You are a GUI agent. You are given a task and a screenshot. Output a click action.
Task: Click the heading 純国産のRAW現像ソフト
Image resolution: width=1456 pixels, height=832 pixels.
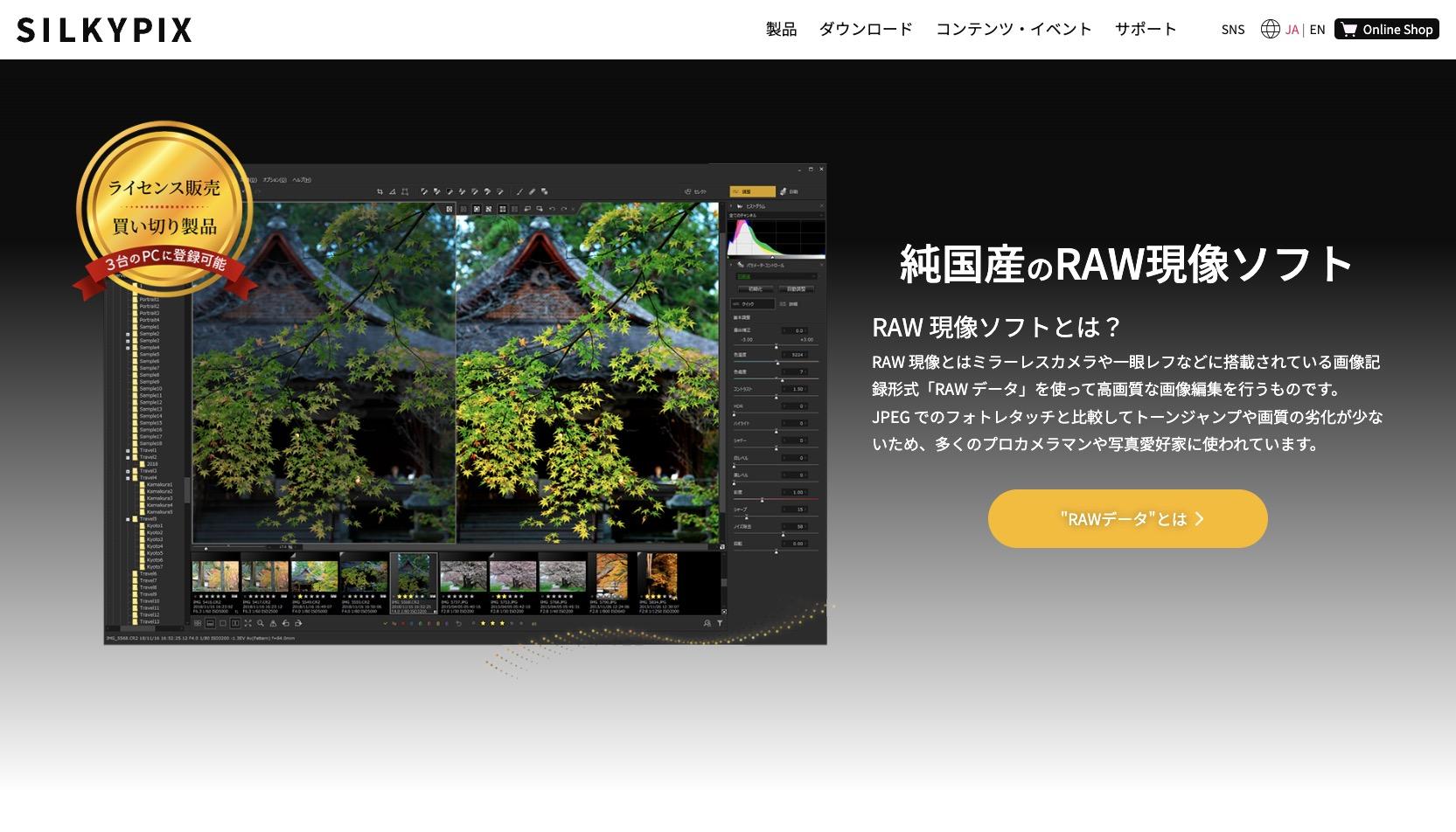click(1127, 264)
